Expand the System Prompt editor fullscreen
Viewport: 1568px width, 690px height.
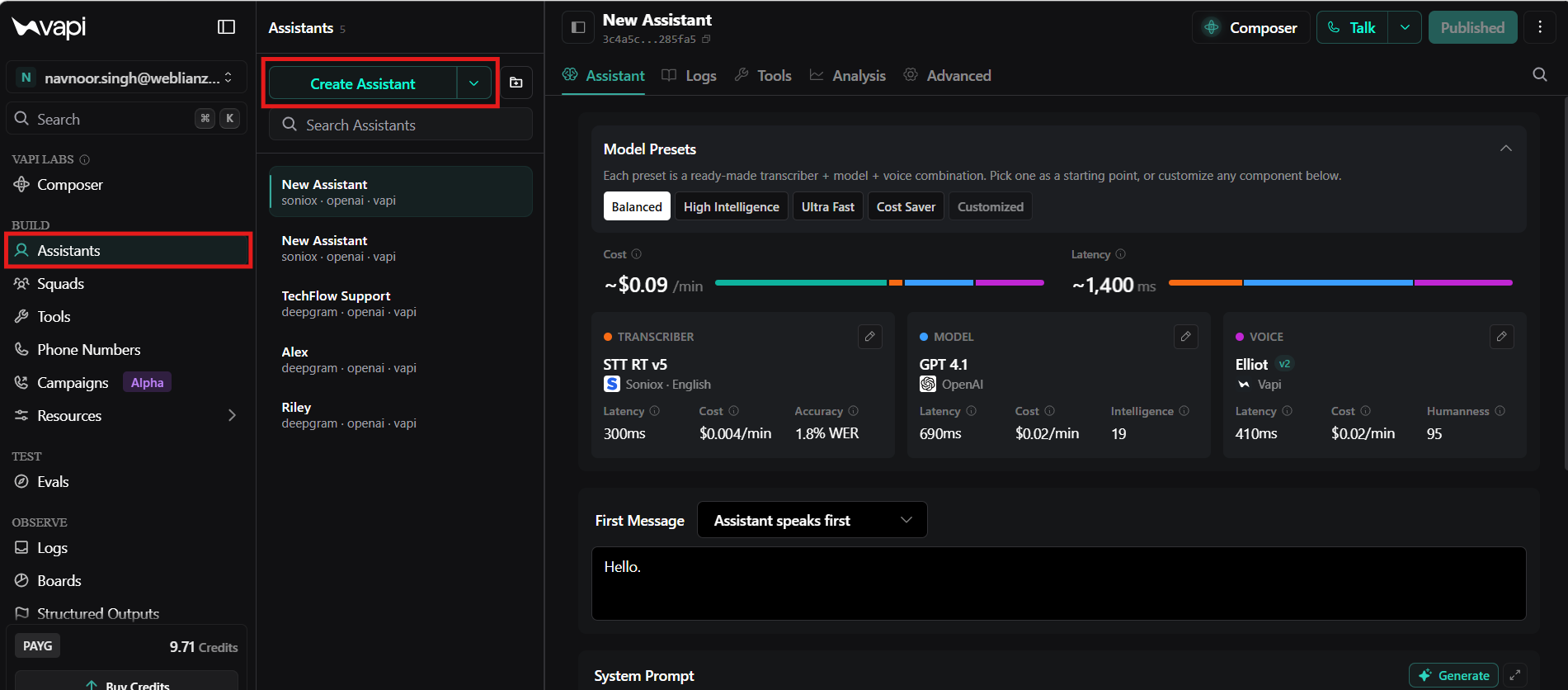[x=1515, y=675]
